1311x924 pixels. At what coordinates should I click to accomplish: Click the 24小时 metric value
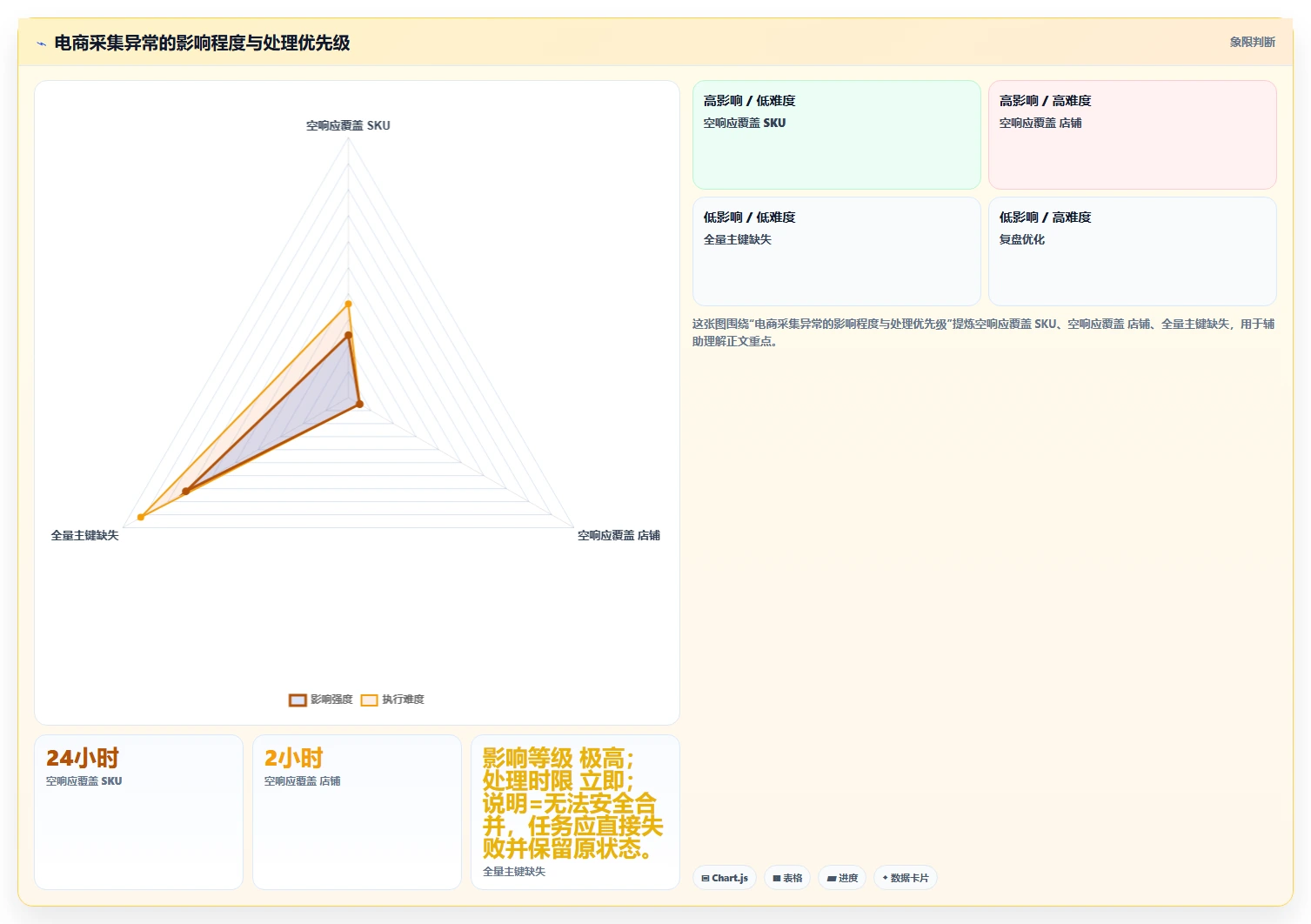(x=82, y=758)
